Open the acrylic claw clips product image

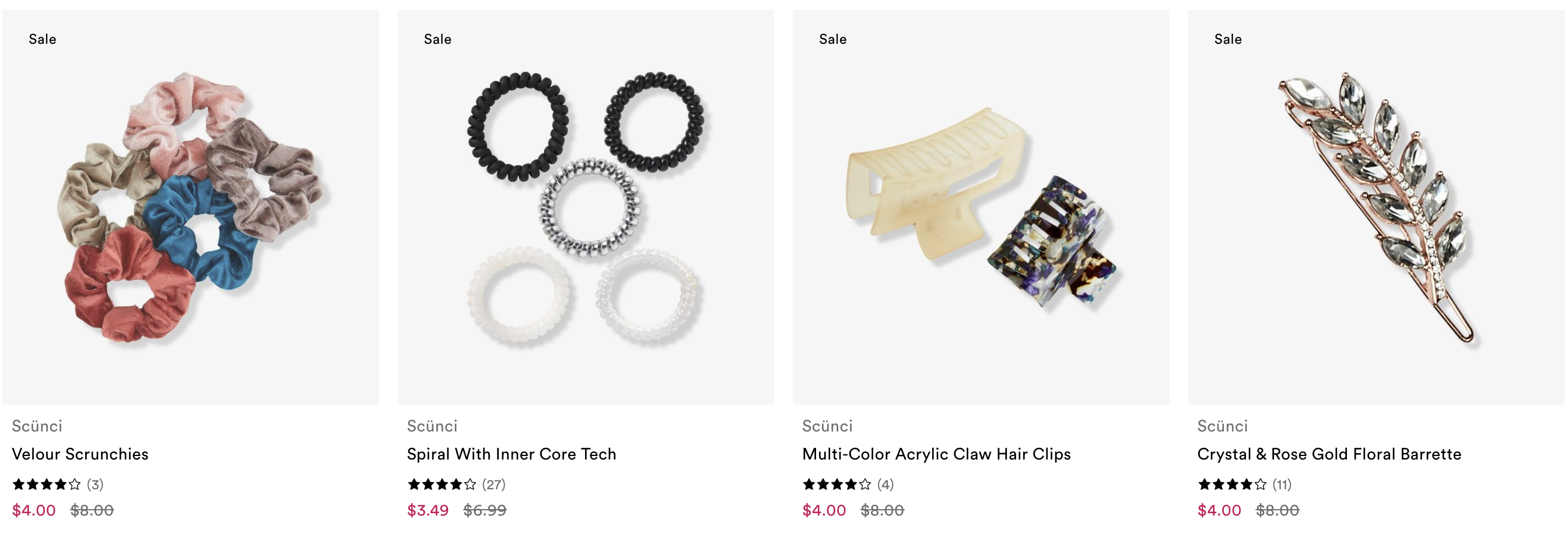[x=981, y=207]
